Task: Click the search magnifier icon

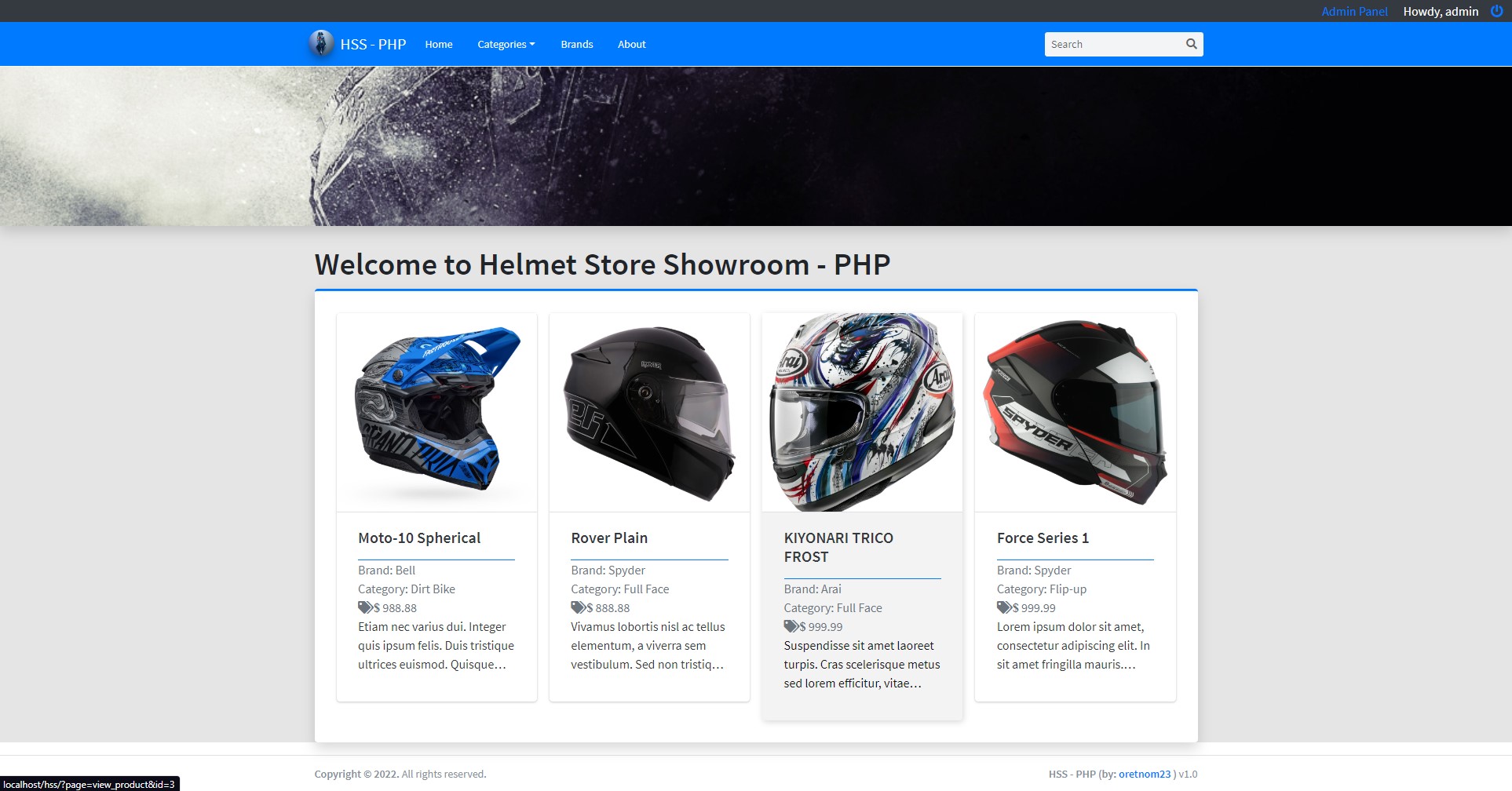Action: tap(1191, 44)
